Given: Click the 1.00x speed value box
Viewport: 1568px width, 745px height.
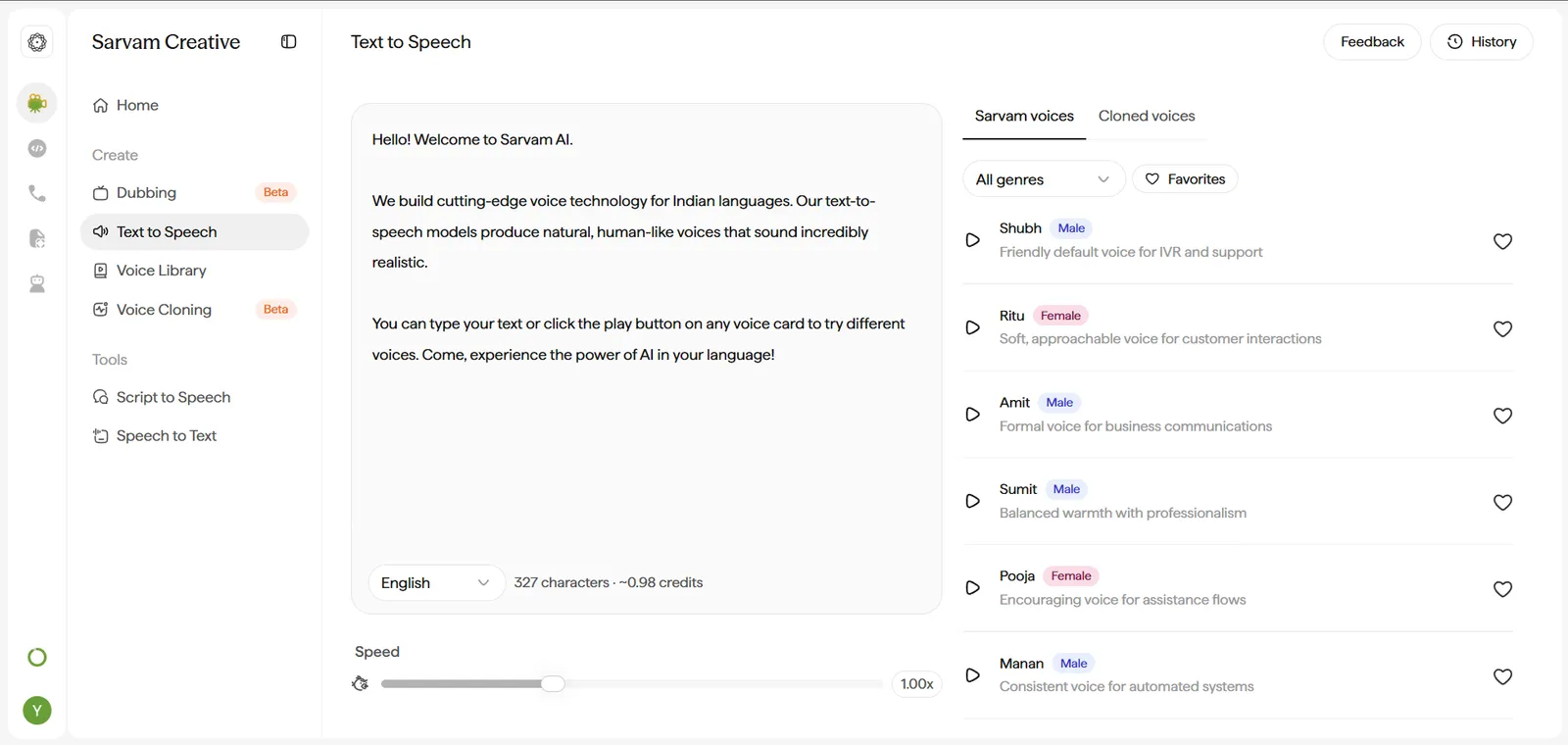Looking at the screenshot, I should coord(916,684).
